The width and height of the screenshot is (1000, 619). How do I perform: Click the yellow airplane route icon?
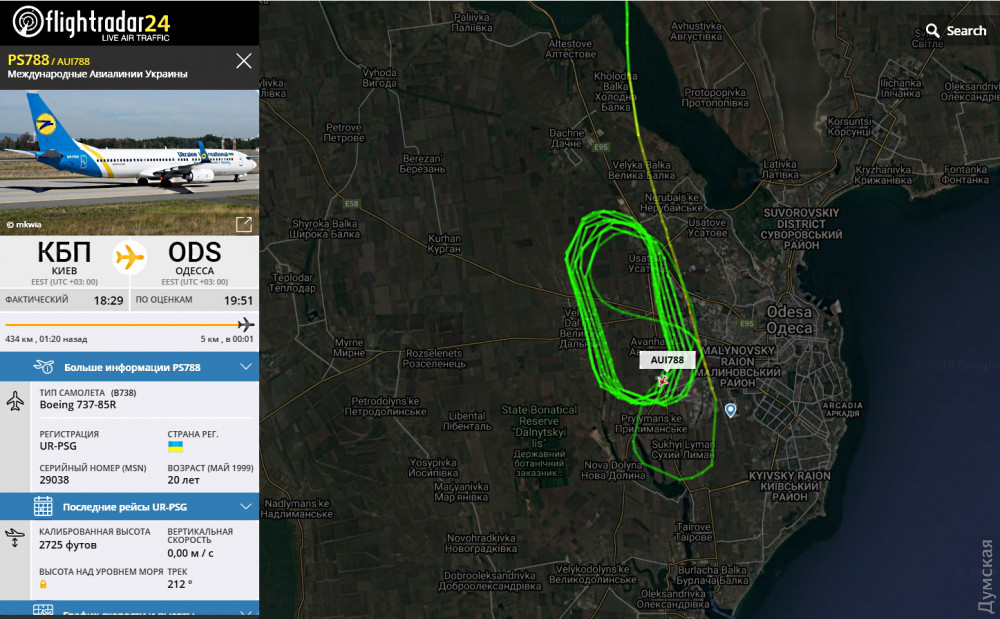[129, 258]
